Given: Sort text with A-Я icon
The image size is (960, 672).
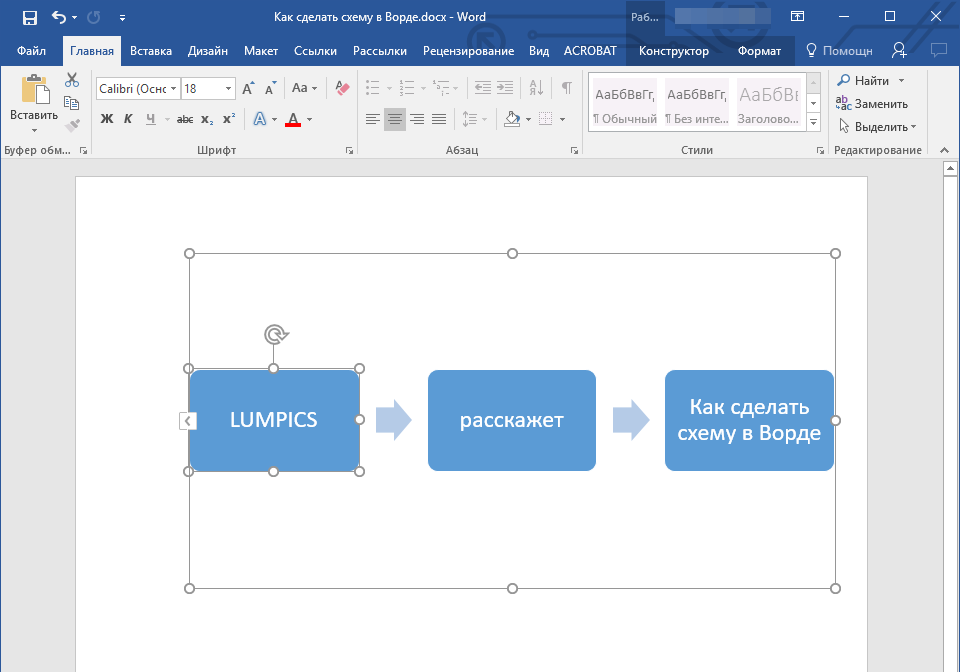Looking at the screenshot, I should point(536,88).
